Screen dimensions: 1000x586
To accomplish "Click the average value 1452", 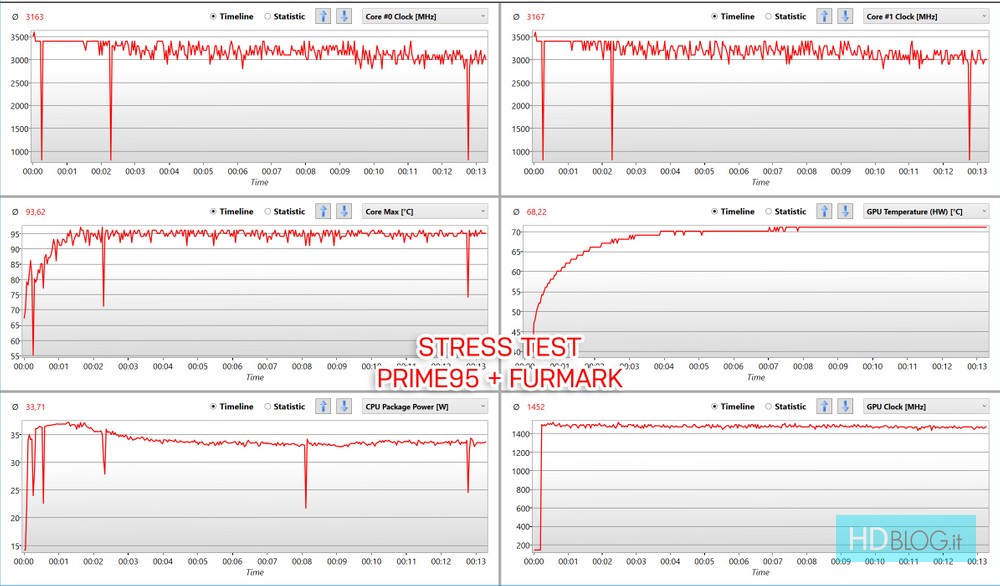I will point(536,407).
